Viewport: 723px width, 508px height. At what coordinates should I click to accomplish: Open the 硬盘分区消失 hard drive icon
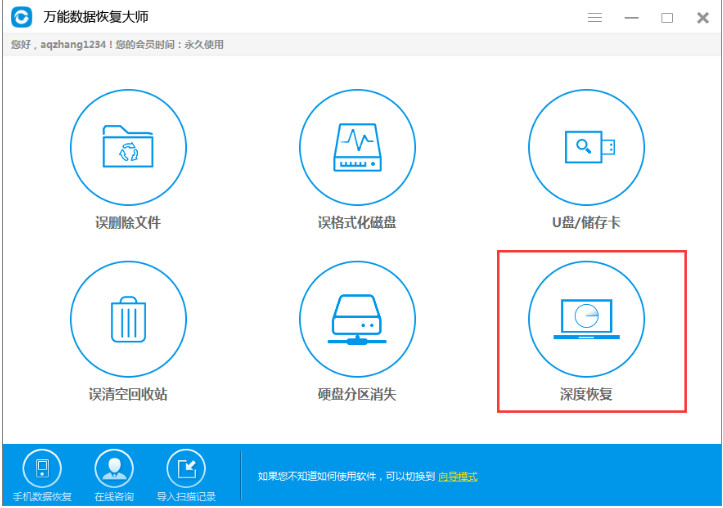[x=357, y=320]
